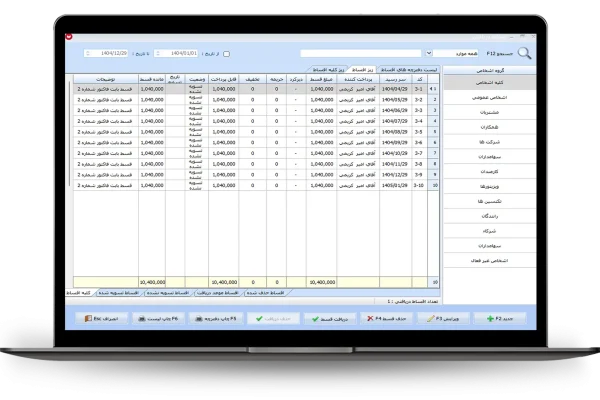Toggle the from-date filter checkbox
600x400 pixels.
226,54
